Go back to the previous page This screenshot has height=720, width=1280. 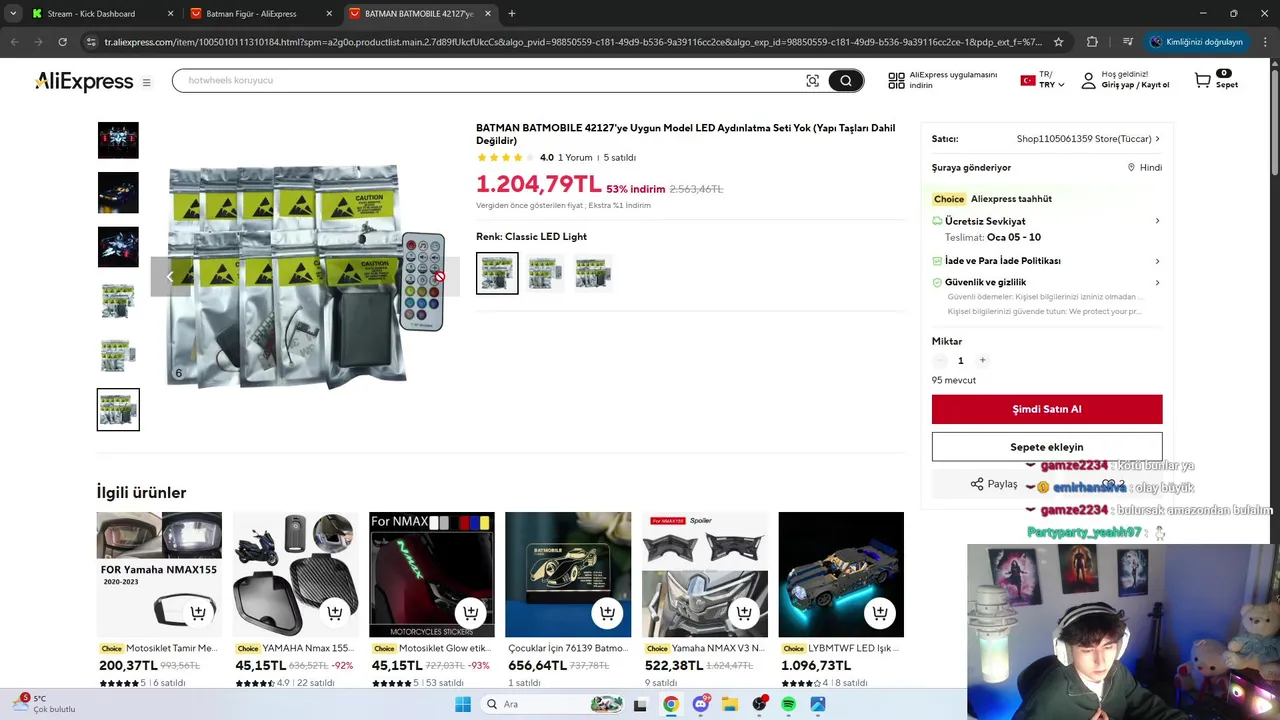(14, 42)
